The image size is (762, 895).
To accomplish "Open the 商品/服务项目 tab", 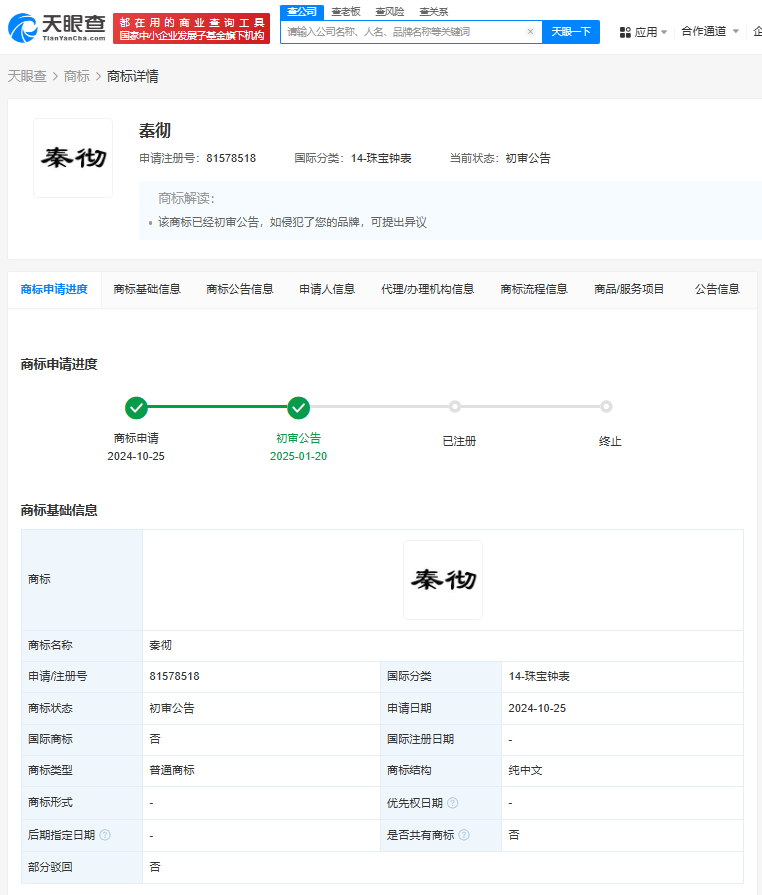I will (x=629, y=289).
